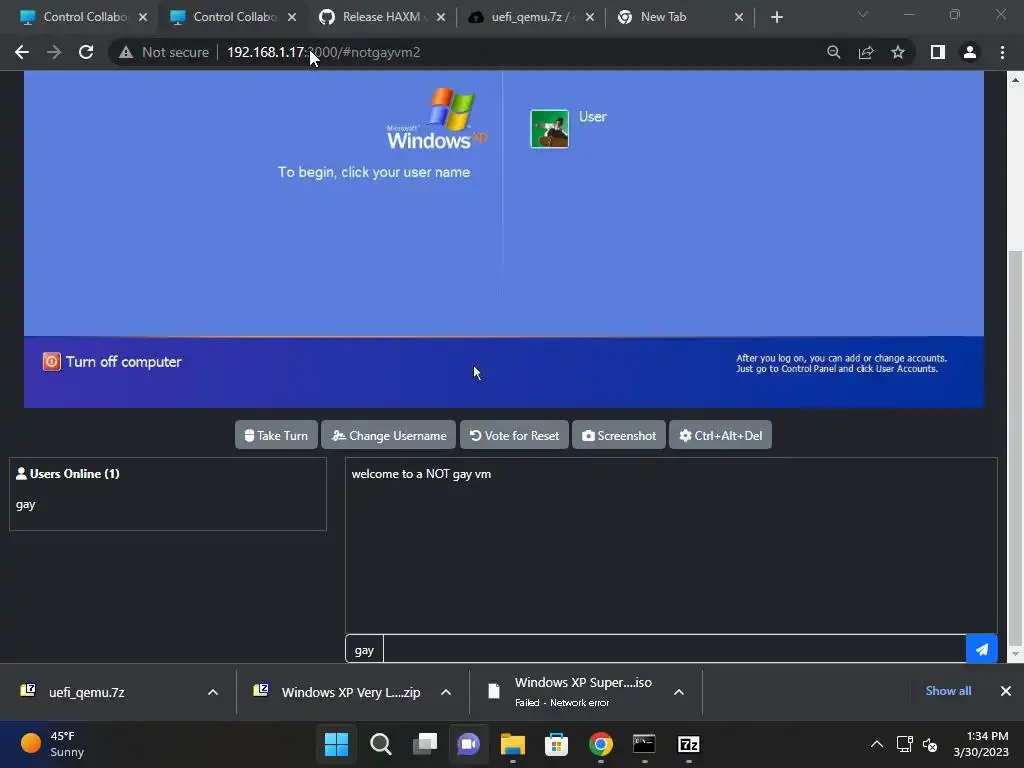Click the Not secure warning icon

pyautogui.click(x=125, y=52)
